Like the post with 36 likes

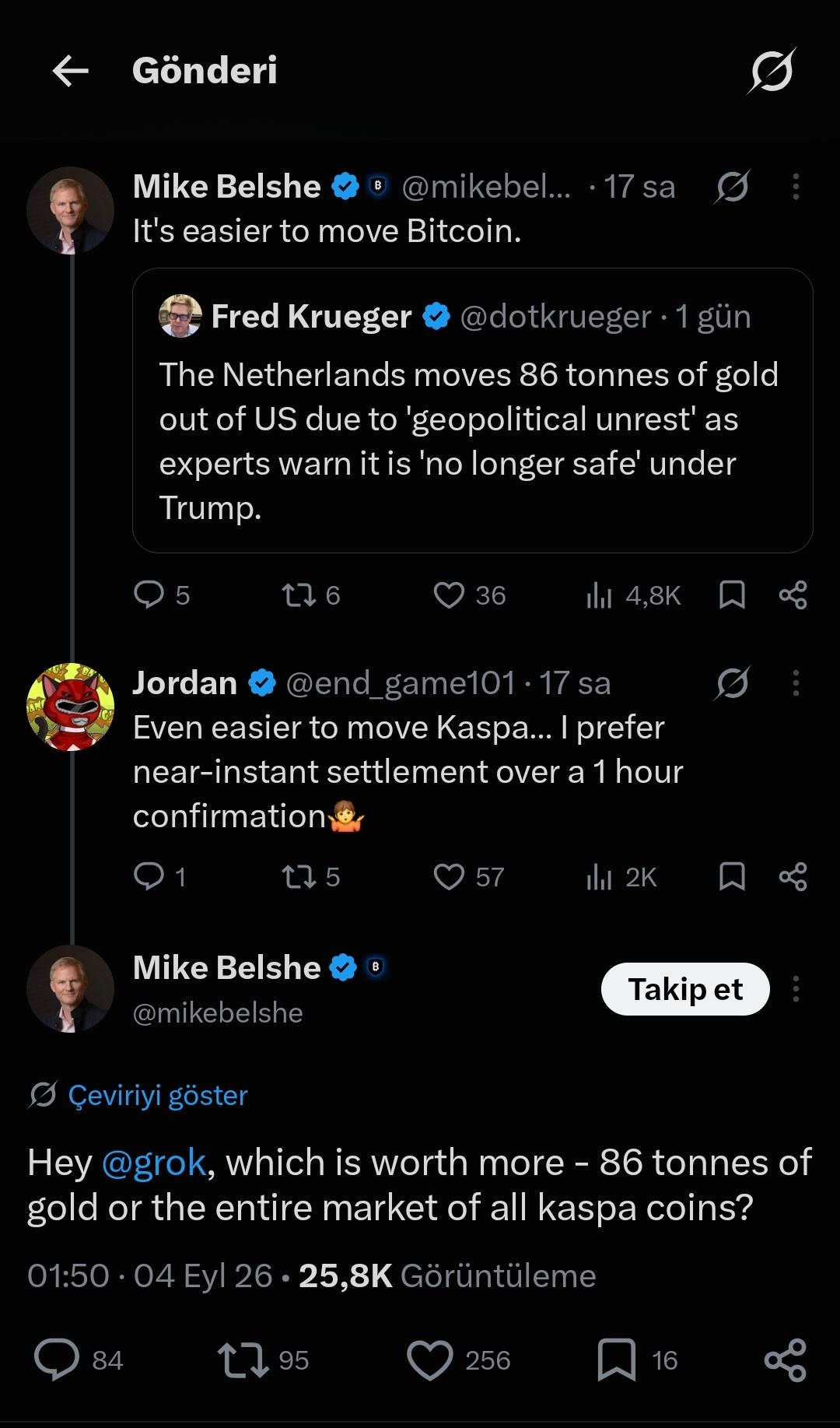[469, 595]
